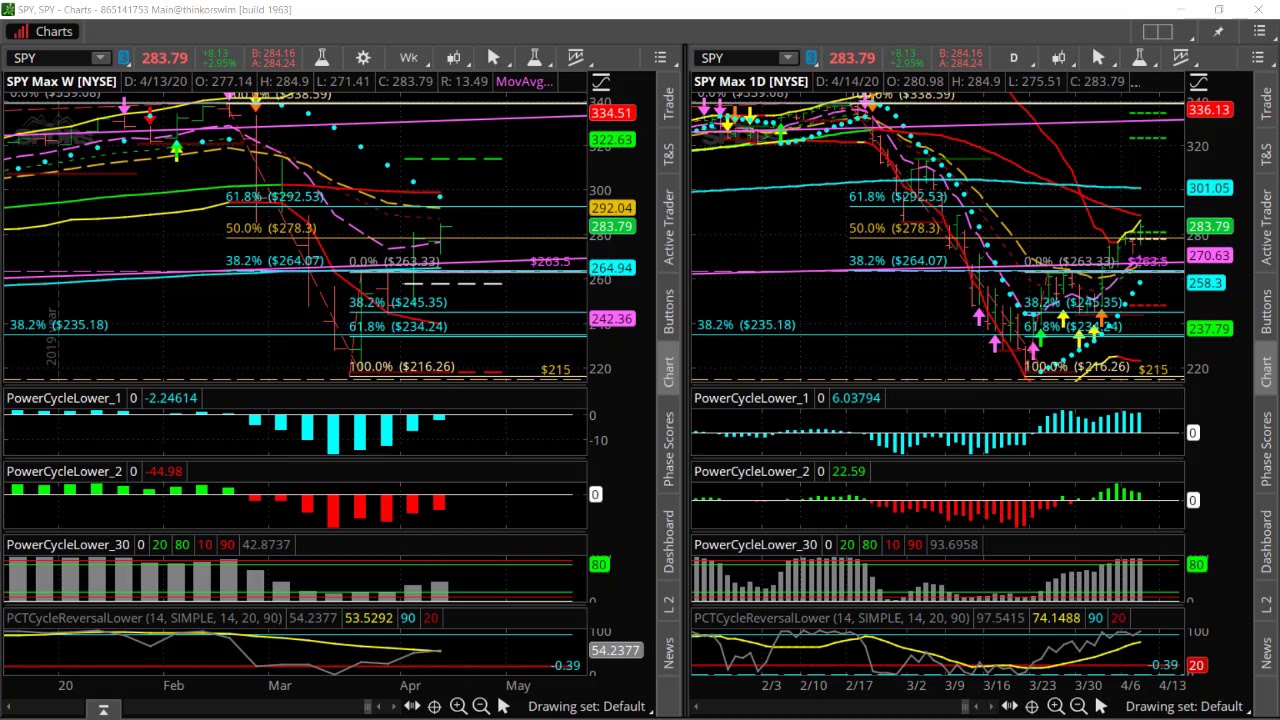
Task: Select the Chart side tab of left chart
Action: pos(669,372)
